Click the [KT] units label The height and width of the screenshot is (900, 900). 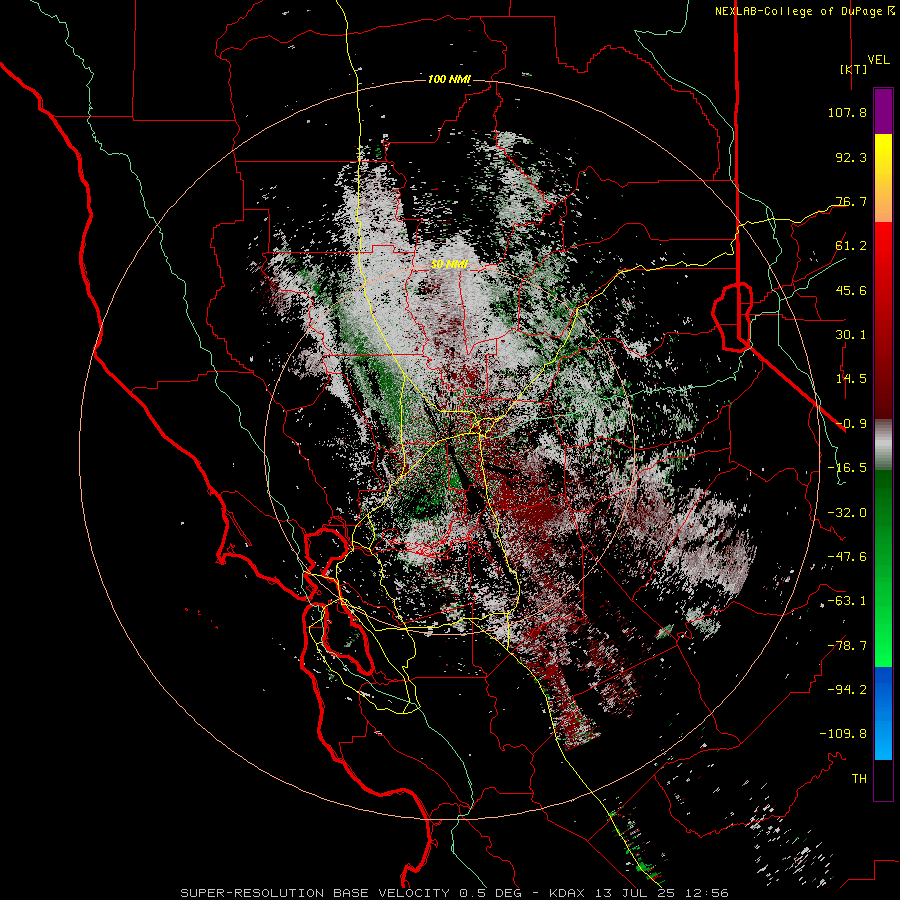pos(853,69)
